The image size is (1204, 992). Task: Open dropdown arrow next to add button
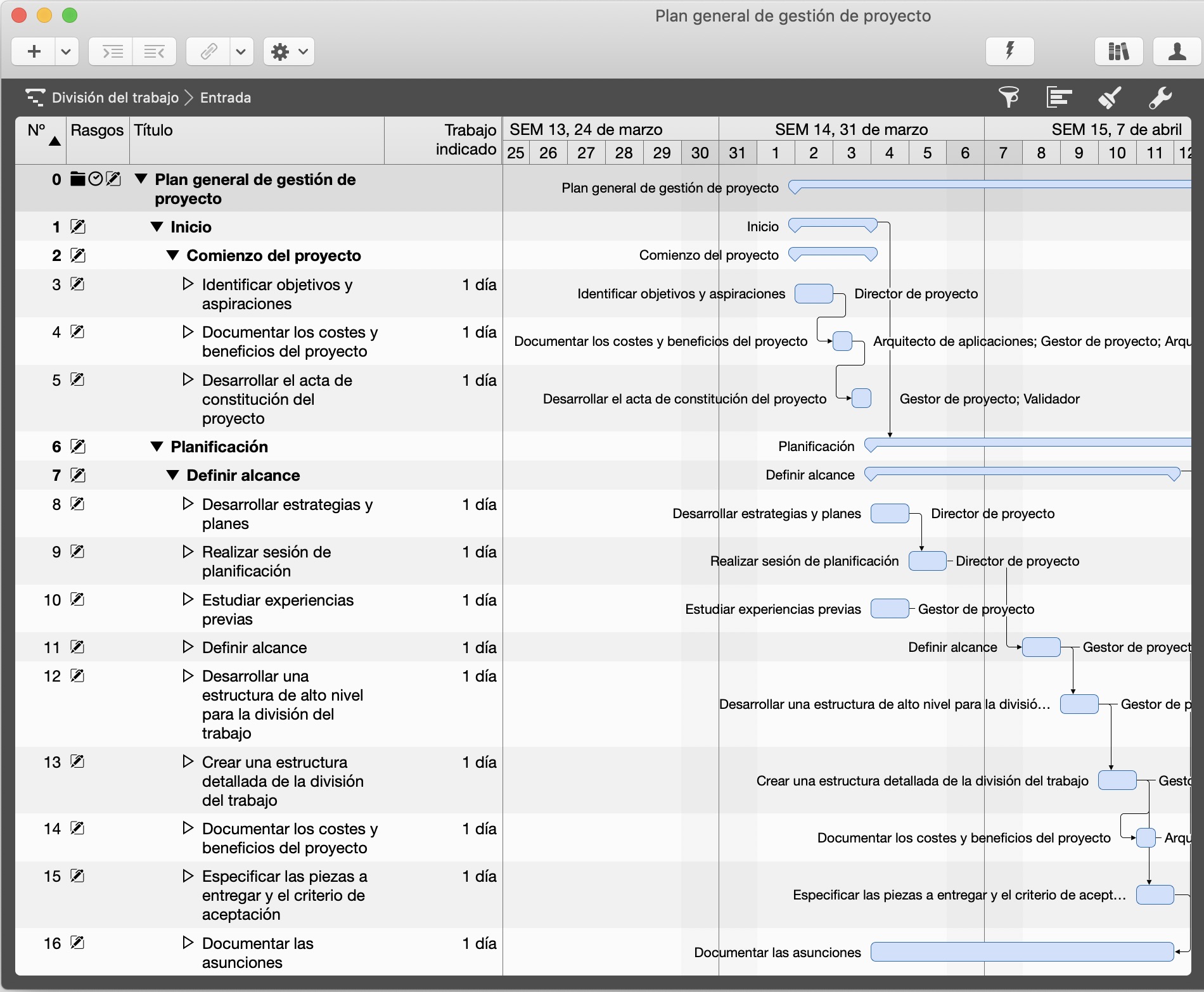pos(66,51)
